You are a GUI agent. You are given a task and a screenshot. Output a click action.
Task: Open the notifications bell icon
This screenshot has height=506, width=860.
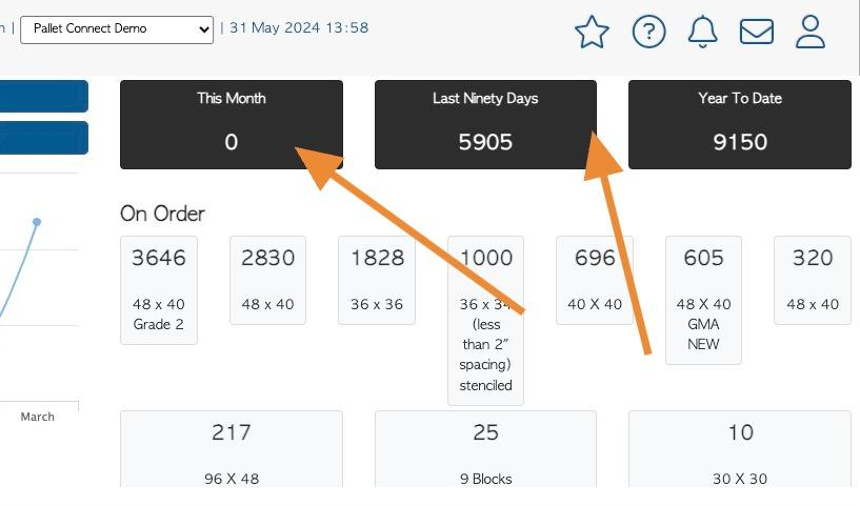pos(703,32)
